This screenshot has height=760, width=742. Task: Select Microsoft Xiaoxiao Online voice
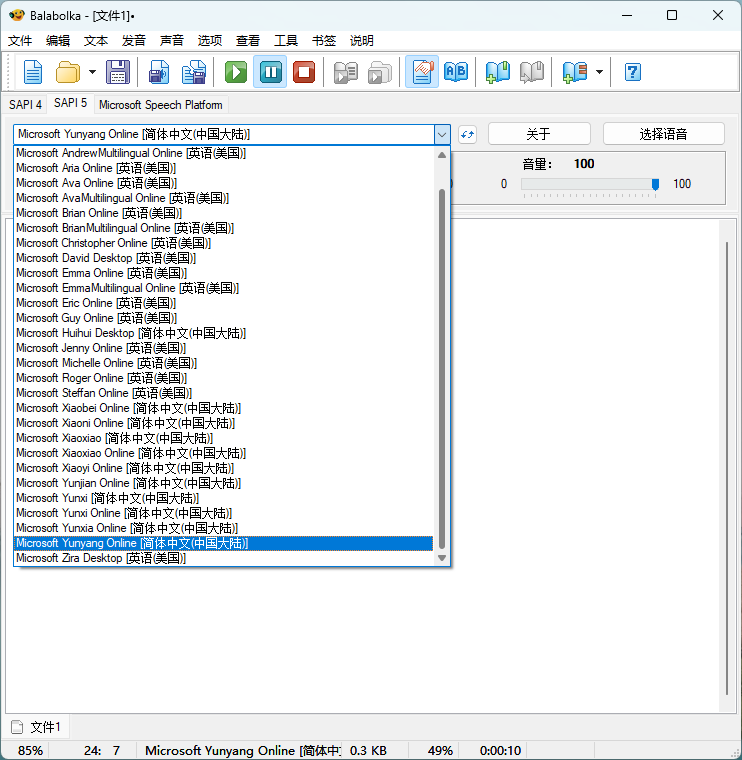coord(223,453)
